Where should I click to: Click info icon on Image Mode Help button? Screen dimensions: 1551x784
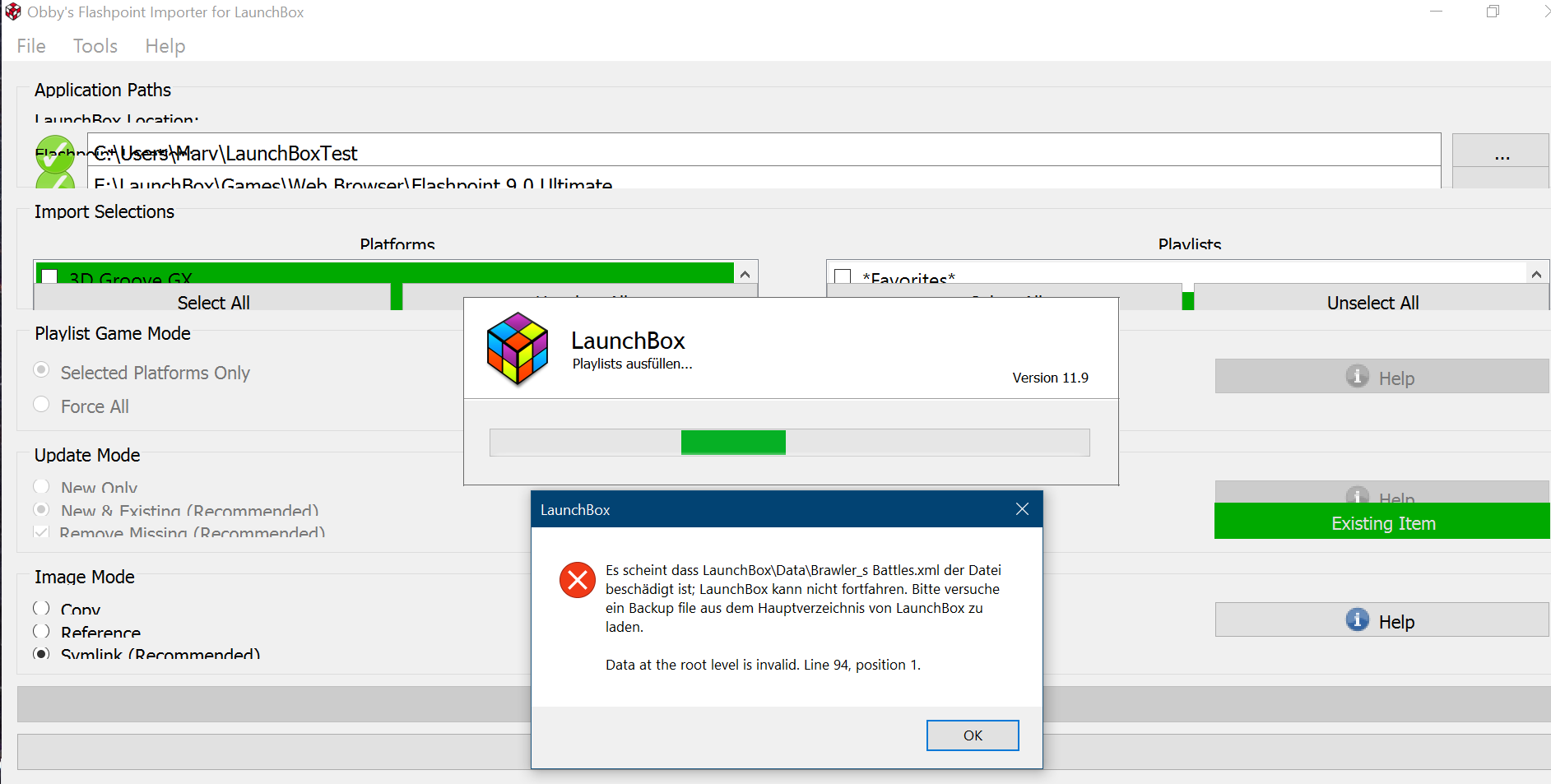pyautogui.click(x=1357, y=619)
